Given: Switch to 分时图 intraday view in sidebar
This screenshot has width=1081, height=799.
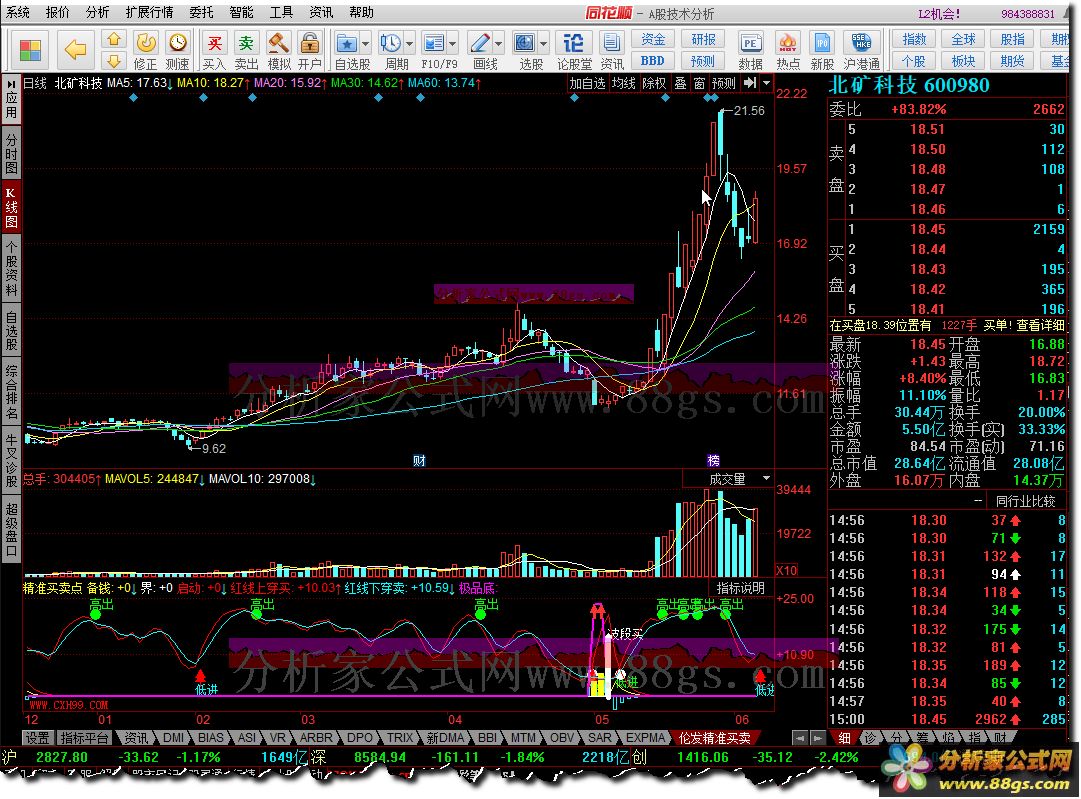Looking at the screenshot, I should pyautogui.click(x=11, y=153).
